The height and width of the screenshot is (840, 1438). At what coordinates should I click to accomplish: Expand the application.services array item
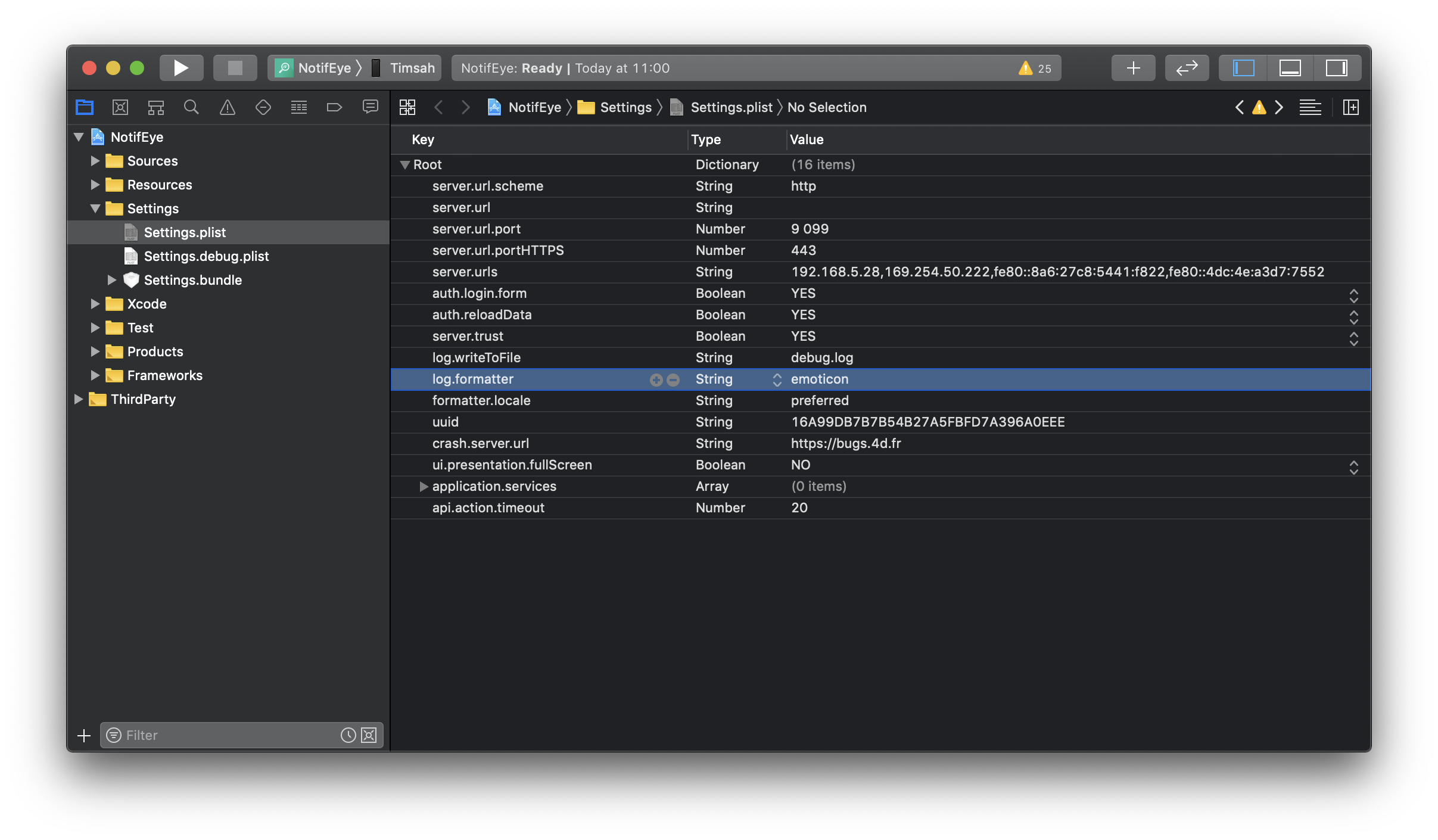(x=421, y=485)
